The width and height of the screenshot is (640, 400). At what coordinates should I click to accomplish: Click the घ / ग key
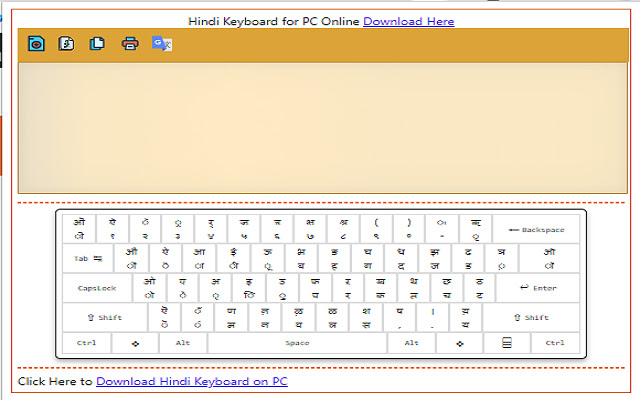(368, 258)
